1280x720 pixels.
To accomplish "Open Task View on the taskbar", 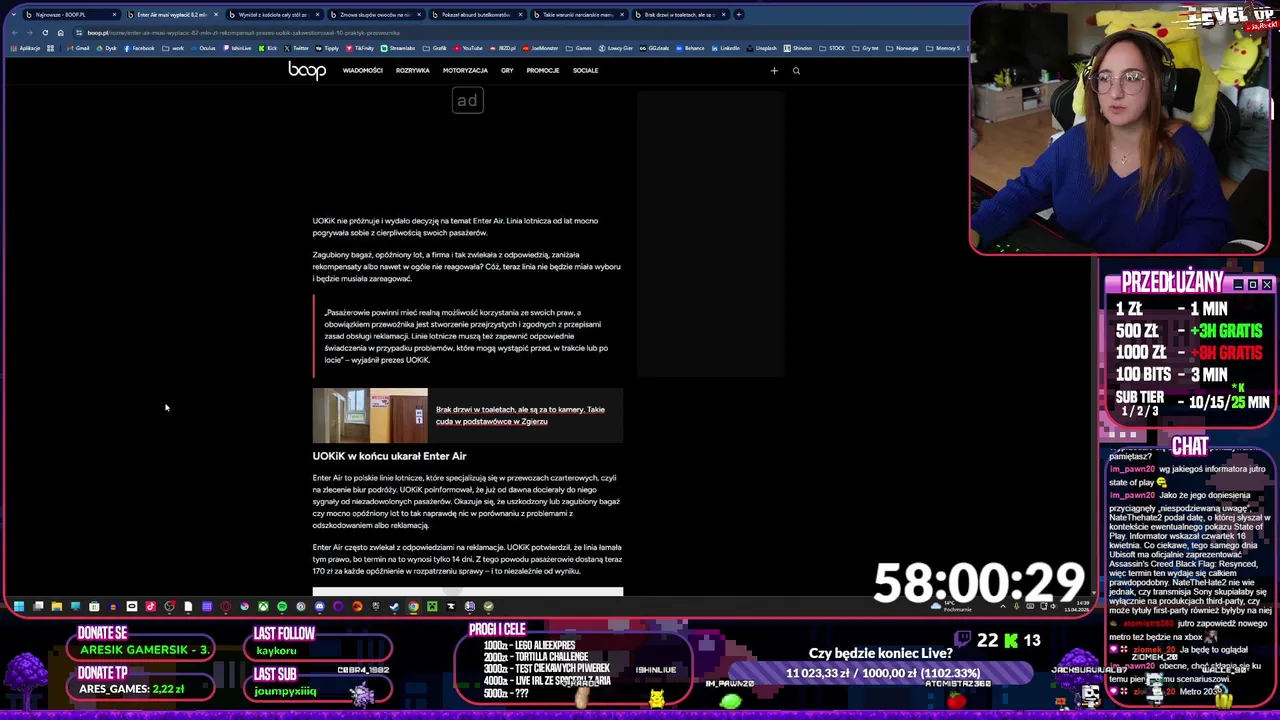I will click(x=38, y=606).
